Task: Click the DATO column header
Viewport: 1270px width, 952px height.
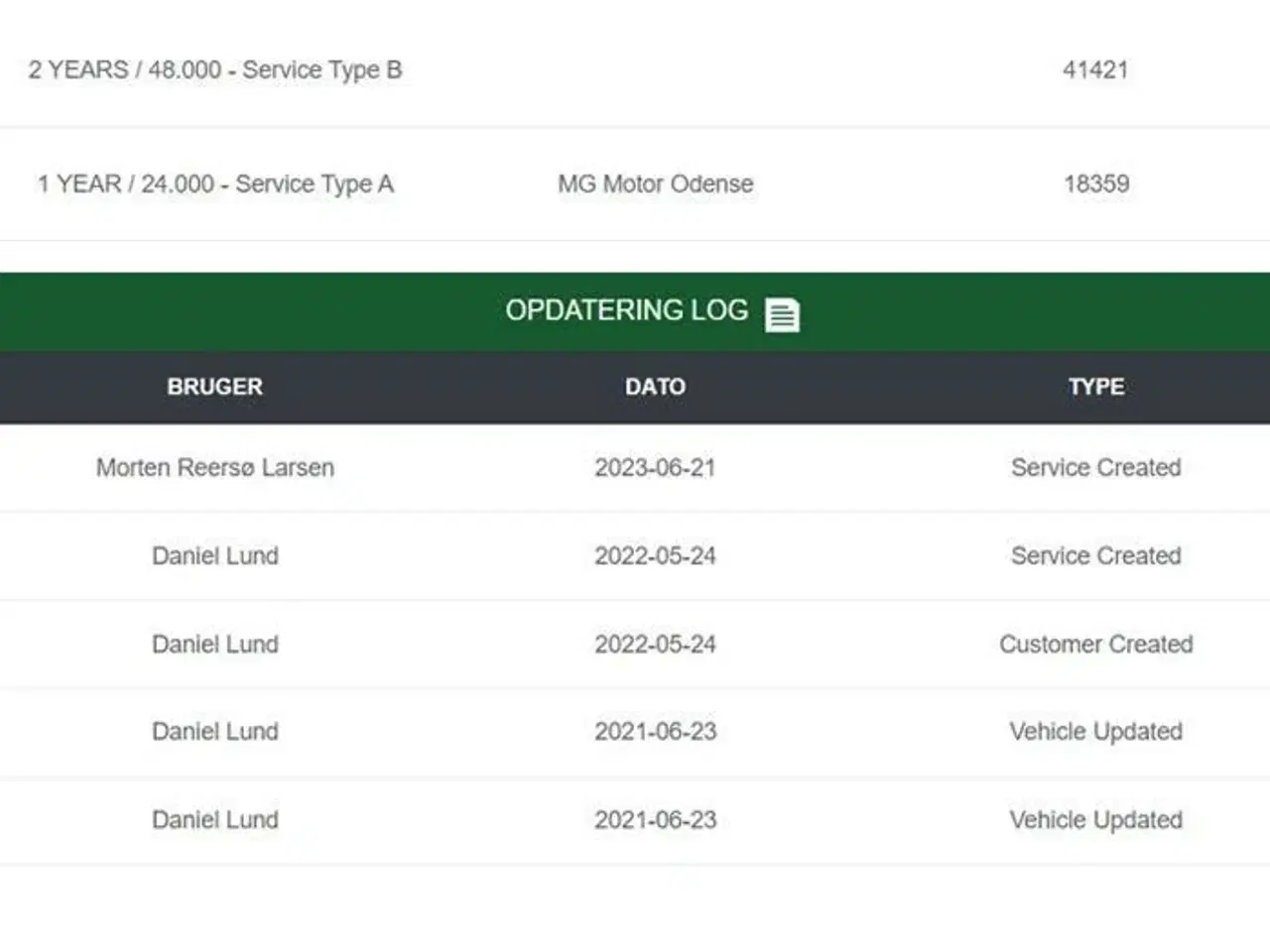Action: [x=655, y=387]
